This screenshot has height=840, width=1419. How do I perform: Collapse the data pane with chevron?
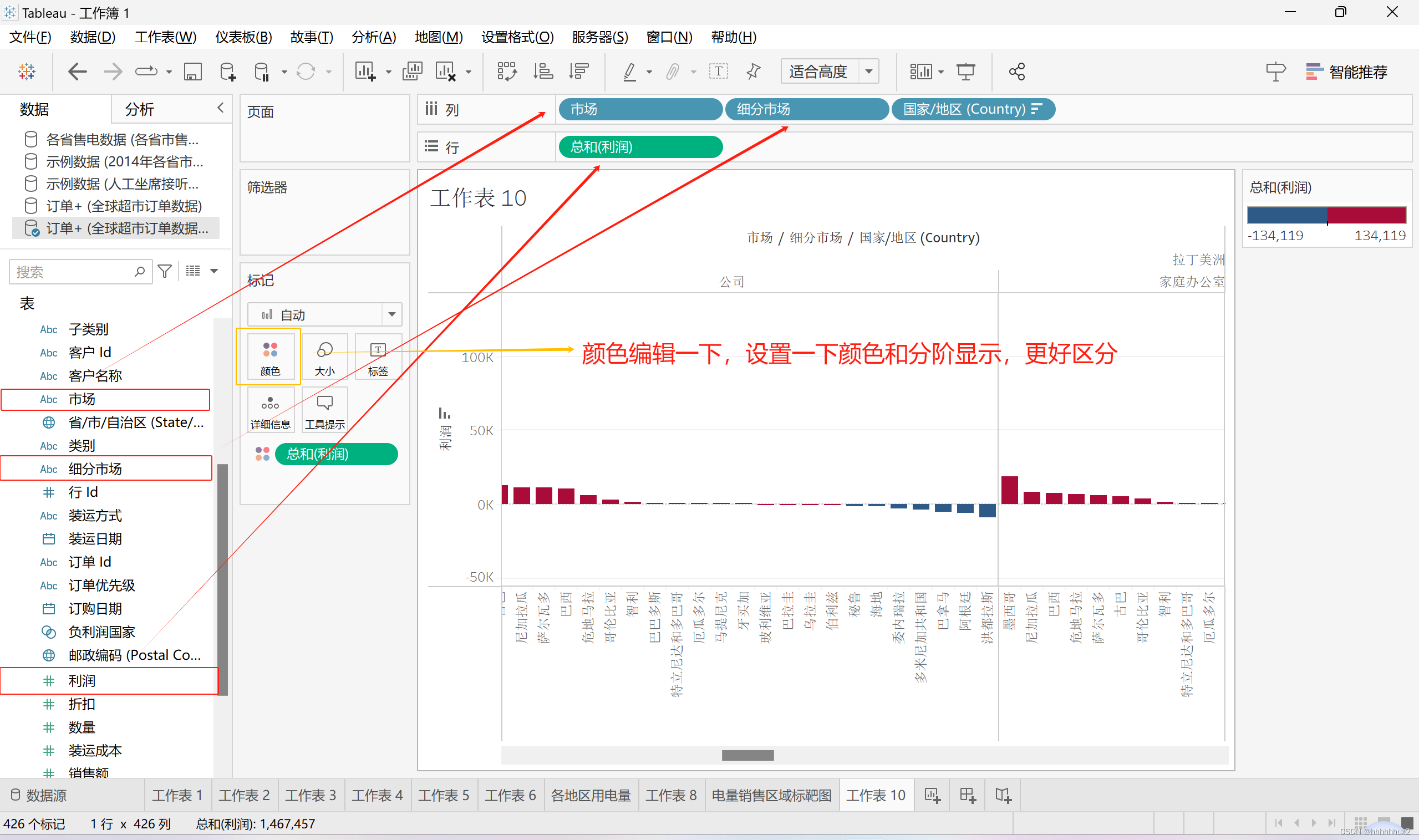tap(221, 108)
